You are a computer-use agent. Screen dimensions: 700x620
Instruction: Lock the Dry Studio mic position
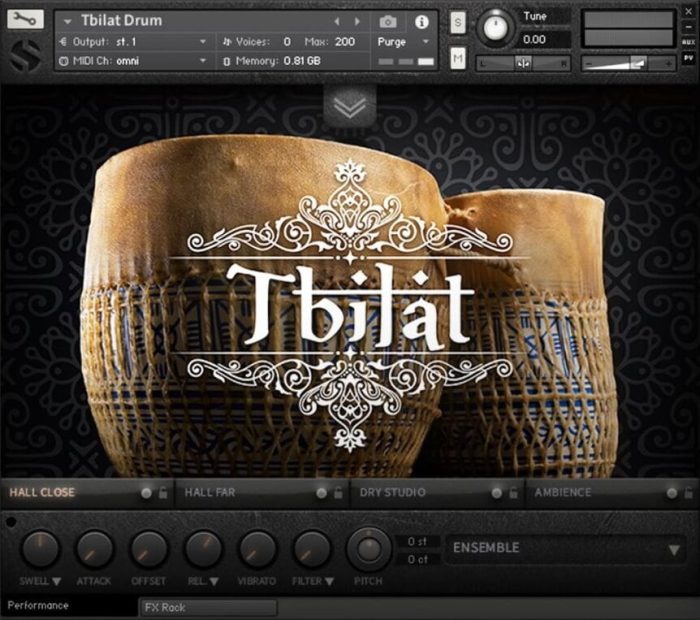tap(513, 493)
